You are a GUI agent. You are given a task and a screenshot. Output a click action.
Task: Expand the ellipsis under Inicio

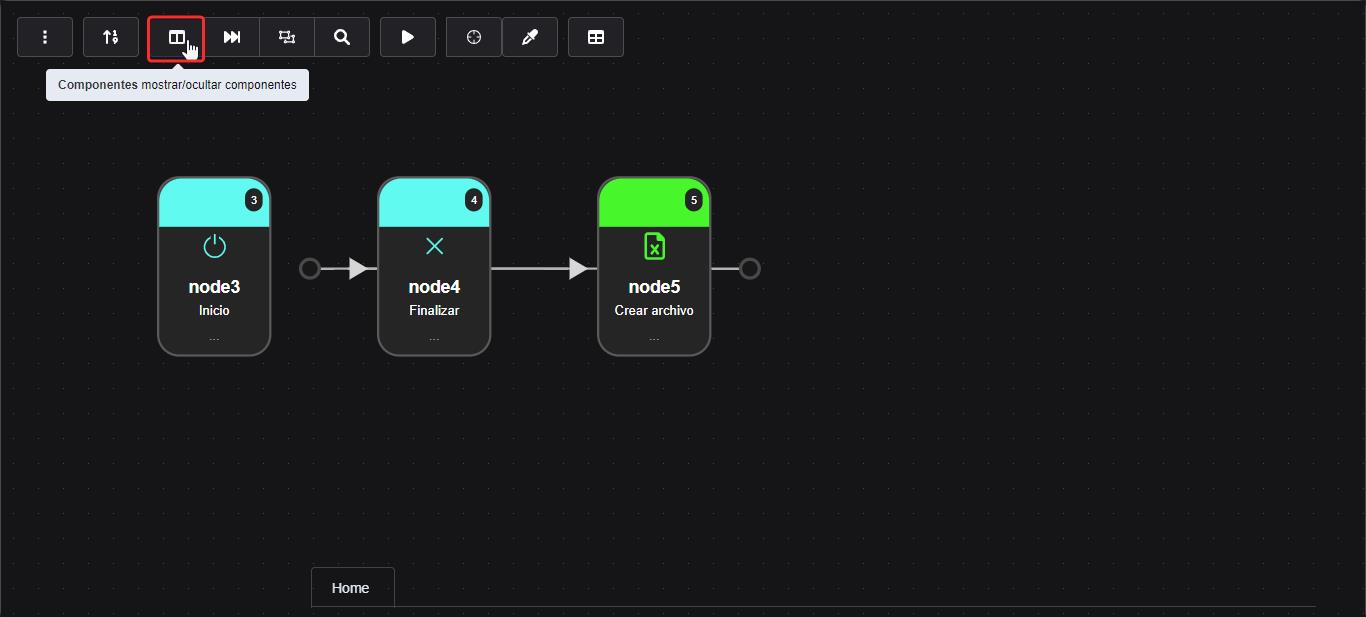coord(214,339)
